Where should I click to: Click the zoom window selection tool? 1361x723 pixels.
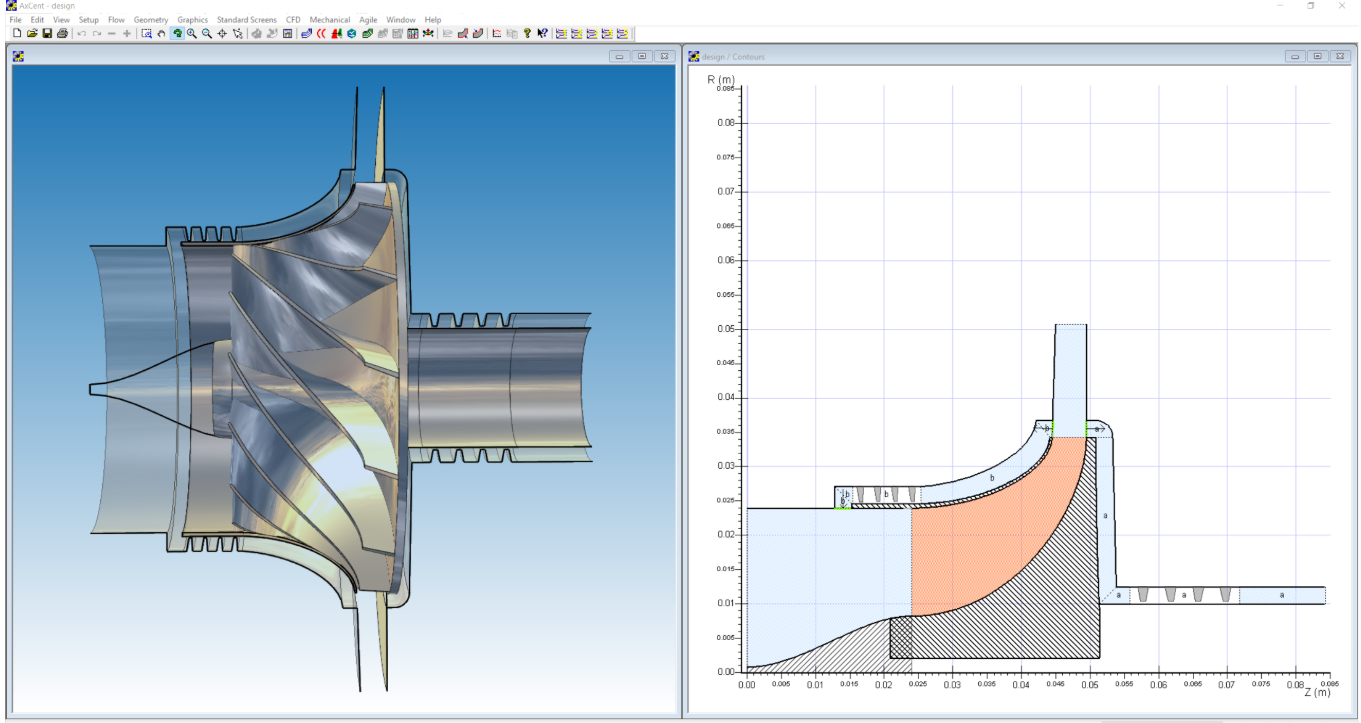146,33
